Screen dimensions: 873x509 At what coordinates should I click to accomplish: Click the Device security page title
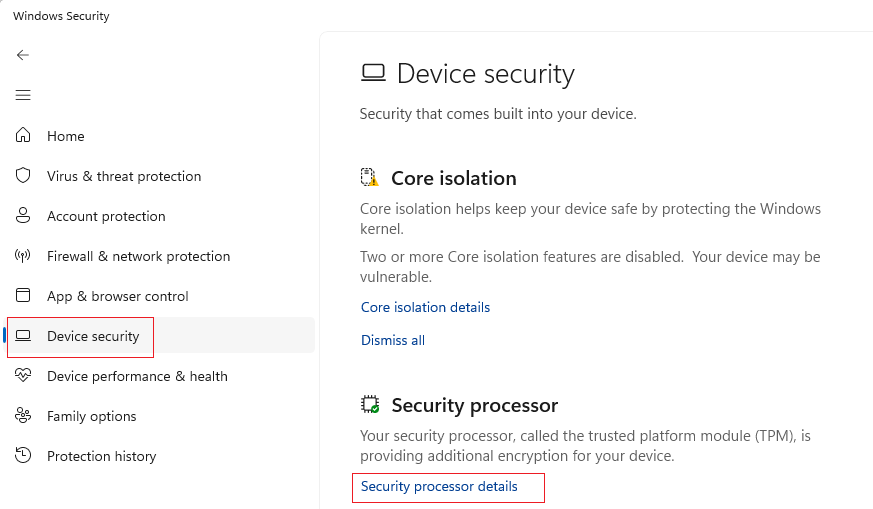click(485, 74)
